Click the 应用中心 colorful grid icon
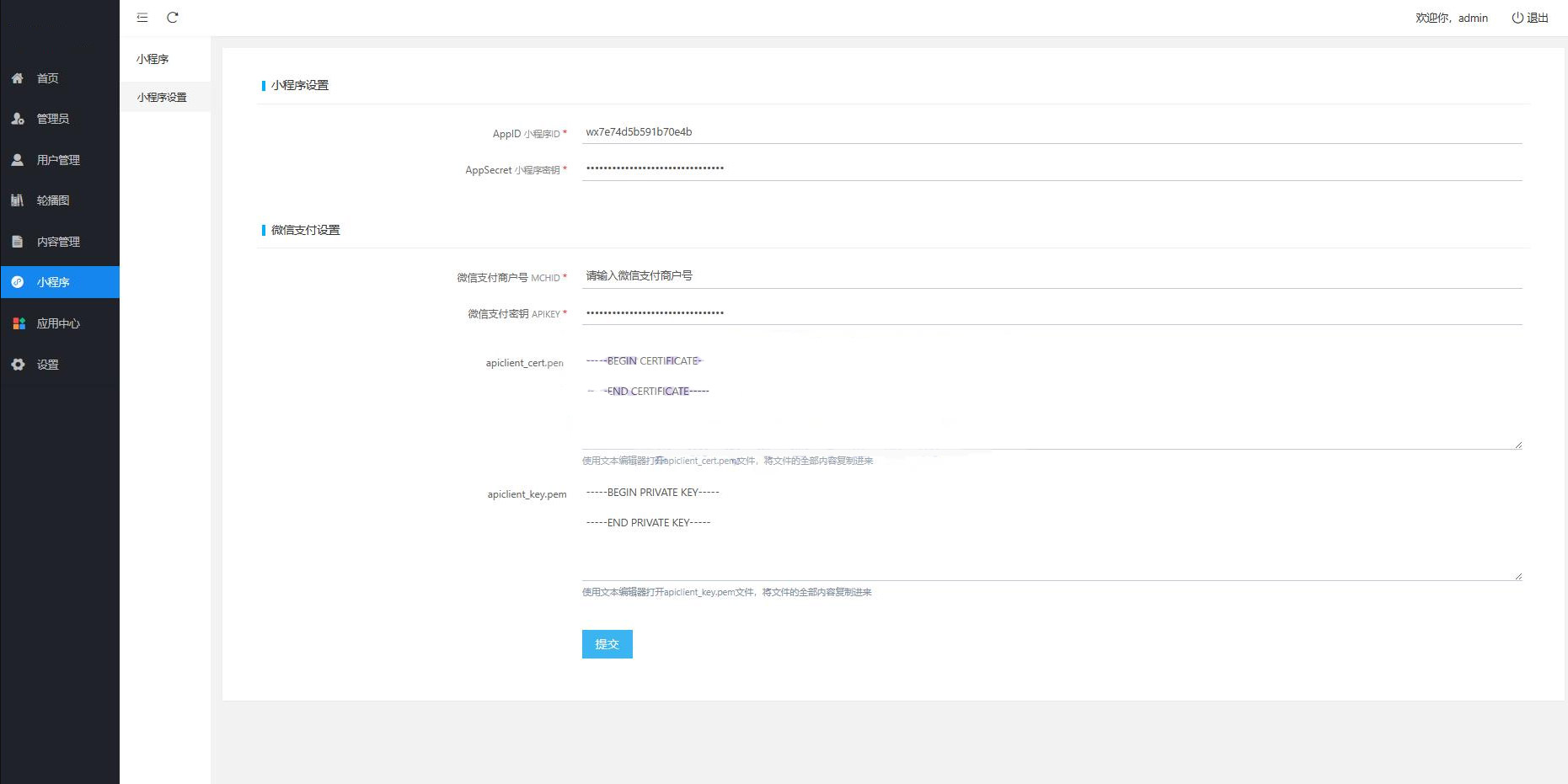 (x=19, y=323)
